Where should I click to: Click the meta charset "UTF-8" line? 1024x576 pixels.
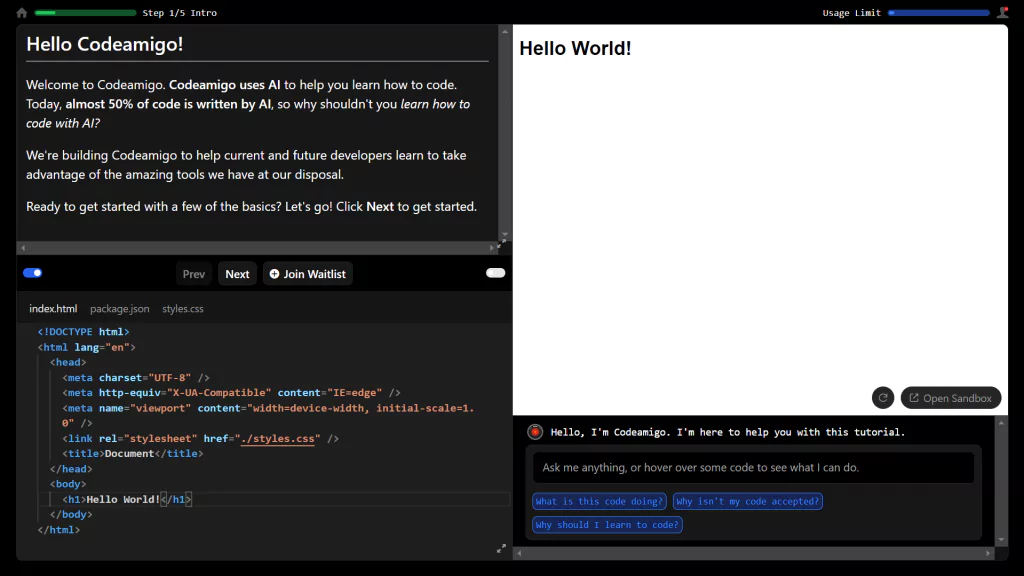pos(136,377)
